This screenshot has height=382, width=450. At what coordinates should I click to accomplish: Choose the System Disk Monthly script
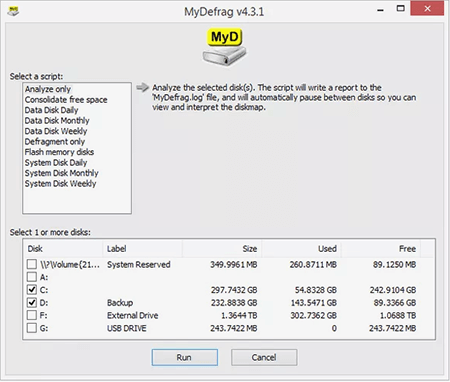61,173
